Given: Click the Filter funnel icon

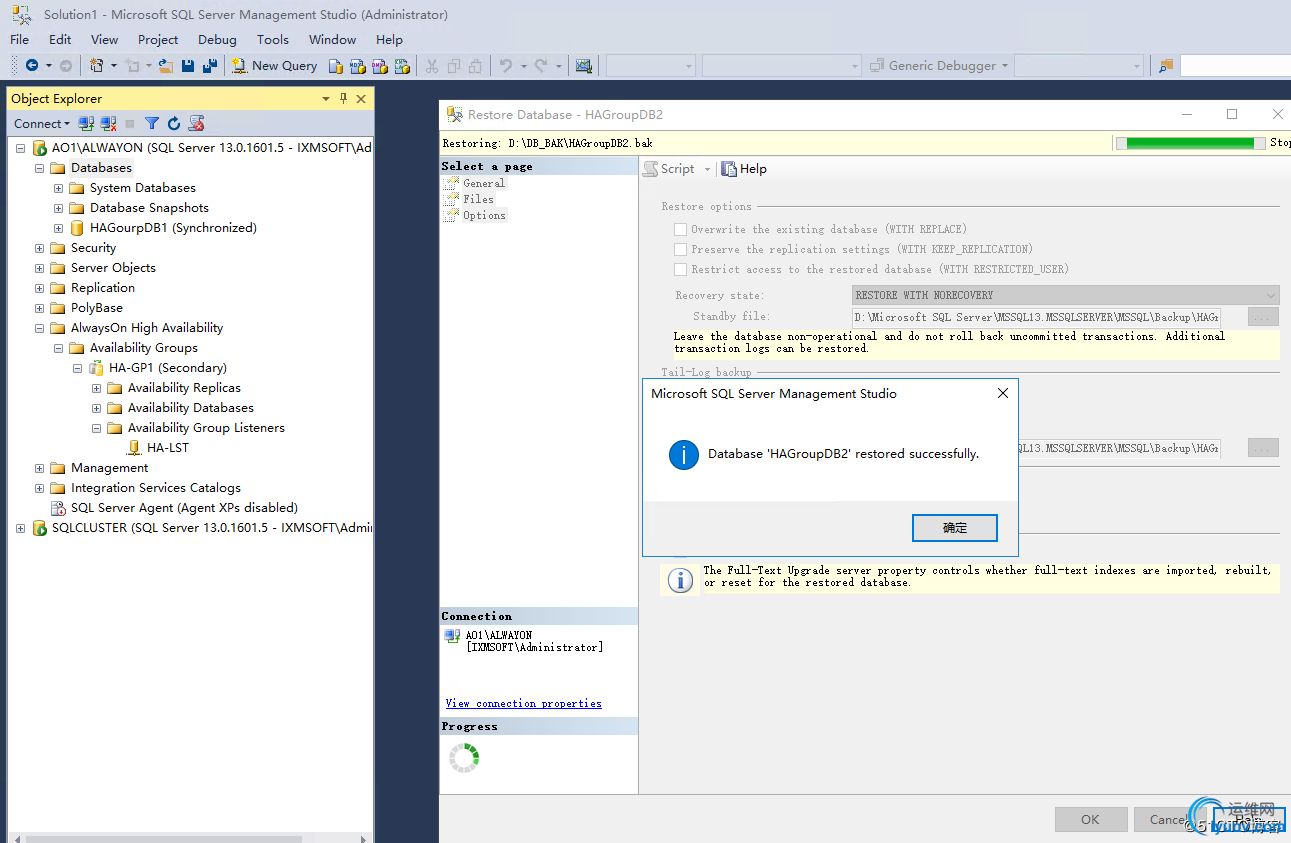Looking at the screenshot, I should point(152,123).
